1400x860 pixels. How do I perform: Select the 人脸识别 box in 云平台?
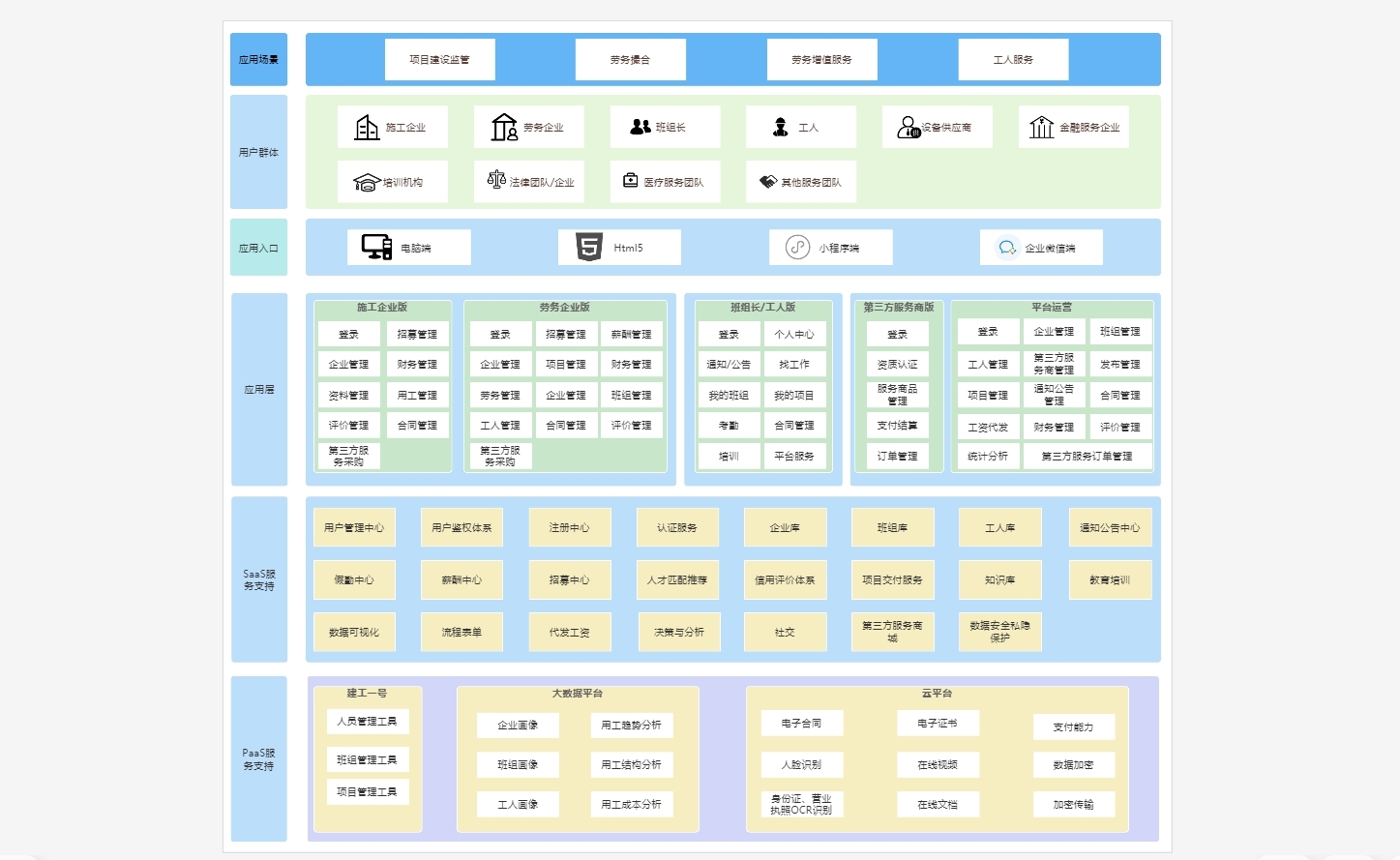click(x=803, y=764)
